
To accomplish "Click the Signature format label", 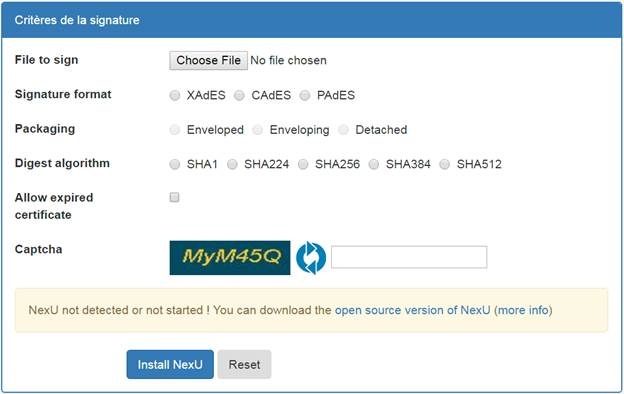I will click(63, 94).
